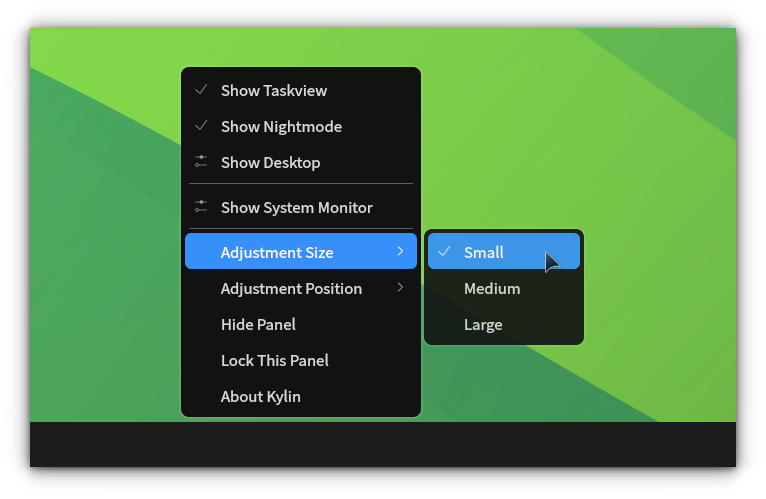Choose Show System Monitor from the menu
Viewport: 766px width, 499px height.
point(296,207)
